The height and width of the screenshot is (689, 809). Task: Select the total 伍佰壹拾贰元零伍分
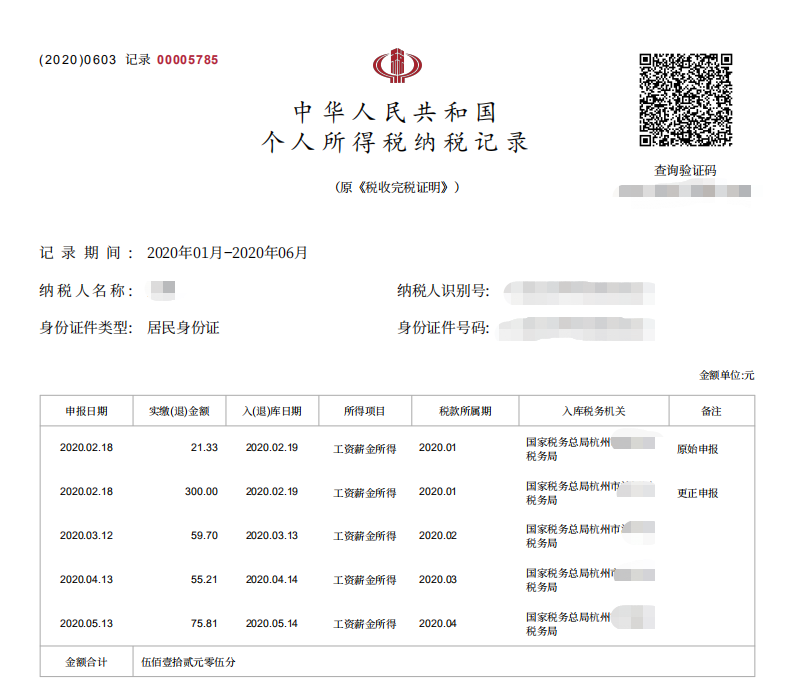pyautogui.click(x=188, y=662)
